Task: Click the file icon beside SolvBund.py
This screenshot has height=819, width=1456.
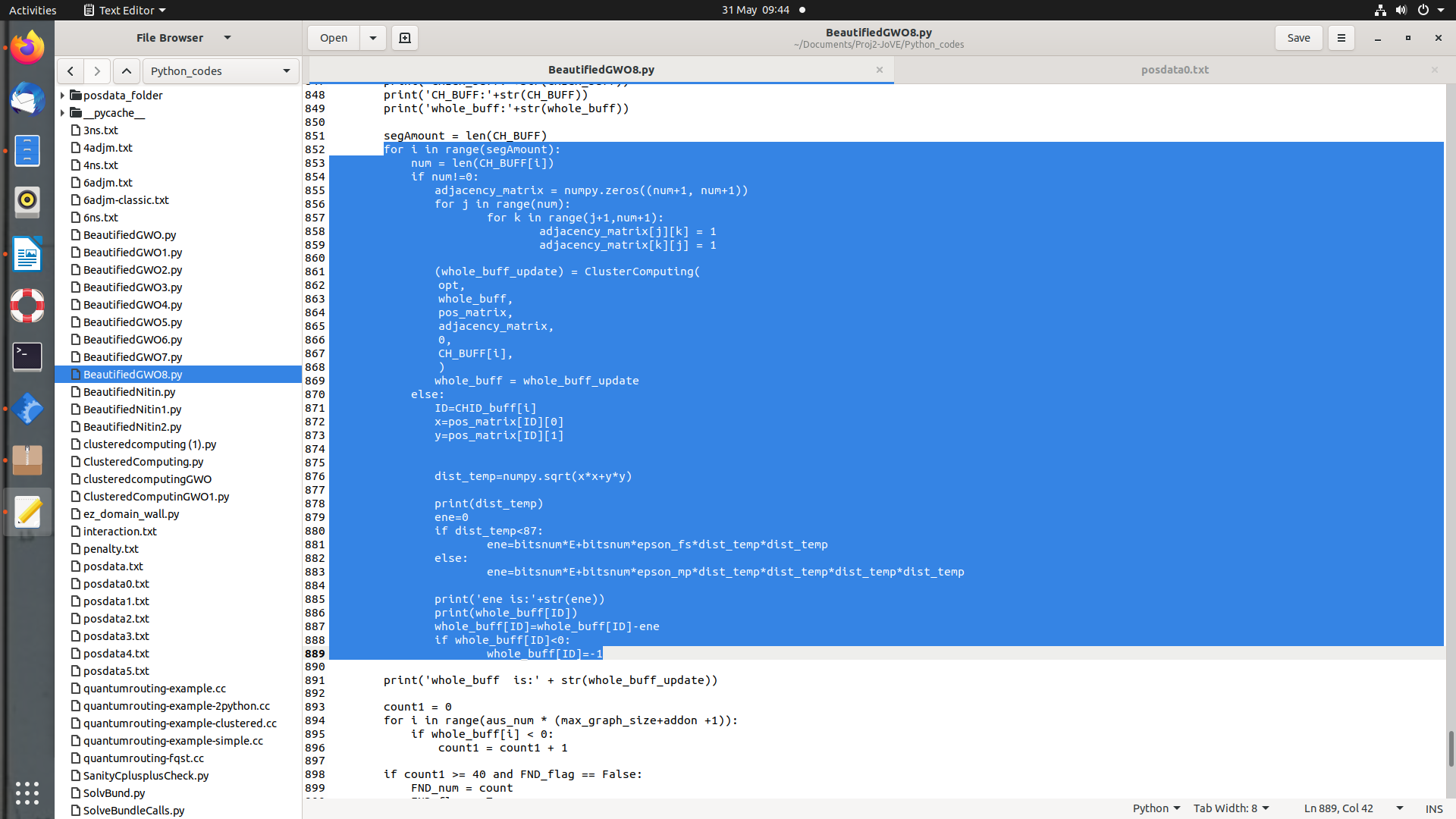Action: point(76,793)
